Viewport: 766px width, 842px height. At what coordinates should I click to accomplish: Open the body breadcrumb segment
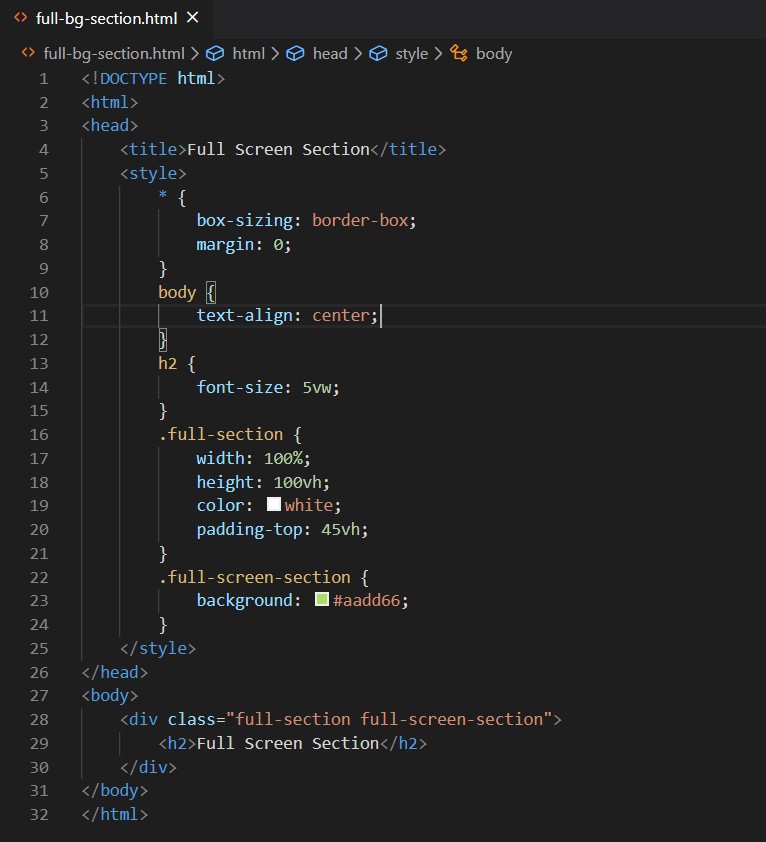494,54
